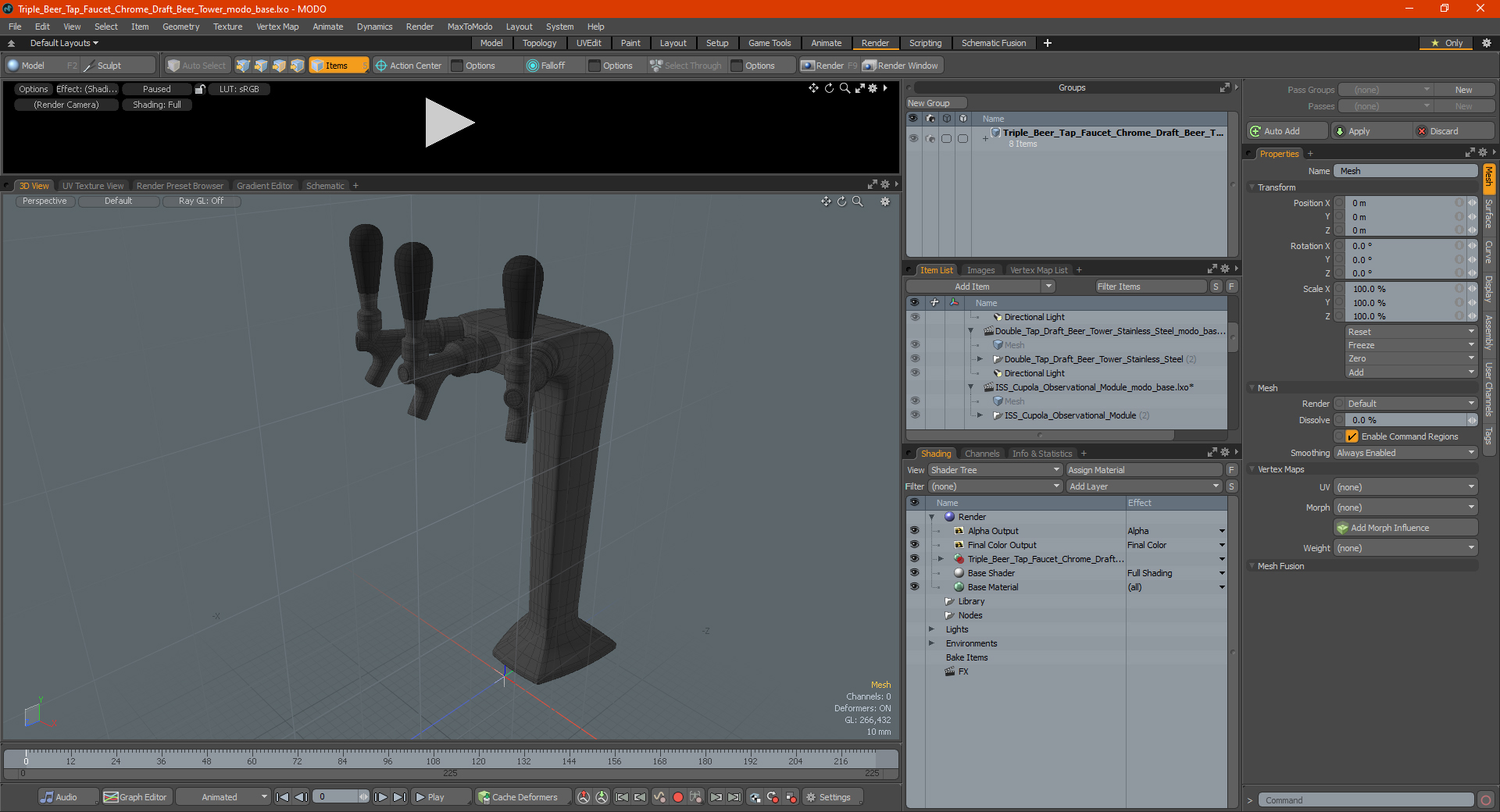Click the Apply button

[x=1370, y=131]
